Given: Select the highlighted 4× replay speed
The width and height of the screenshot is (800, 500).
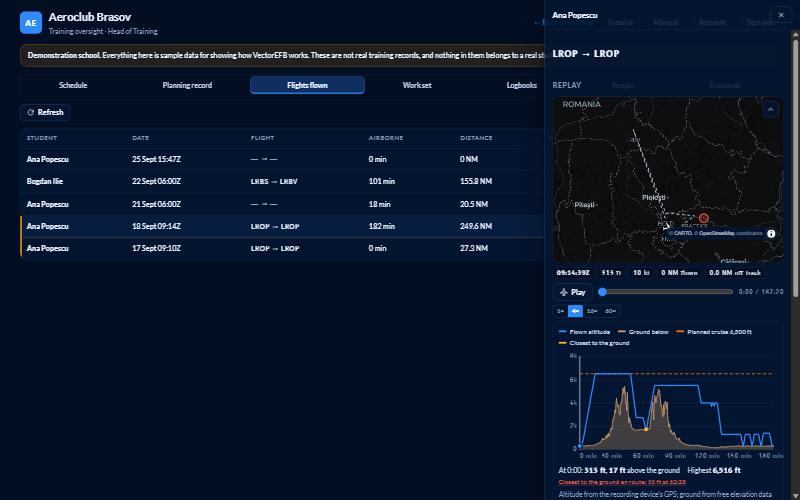Looking at the screenshot, I should [575, 311].
